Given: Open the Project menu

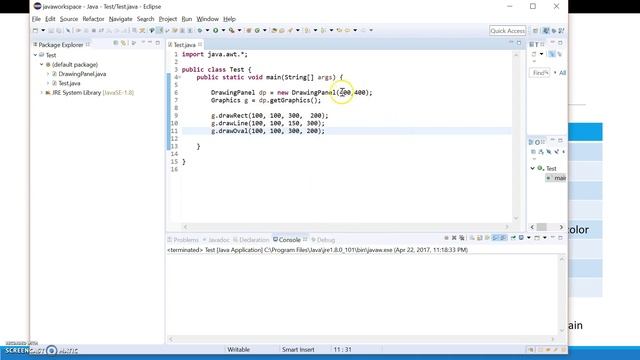Looking at the screenshot, I should pyautogui.click(x=168, y=19).
